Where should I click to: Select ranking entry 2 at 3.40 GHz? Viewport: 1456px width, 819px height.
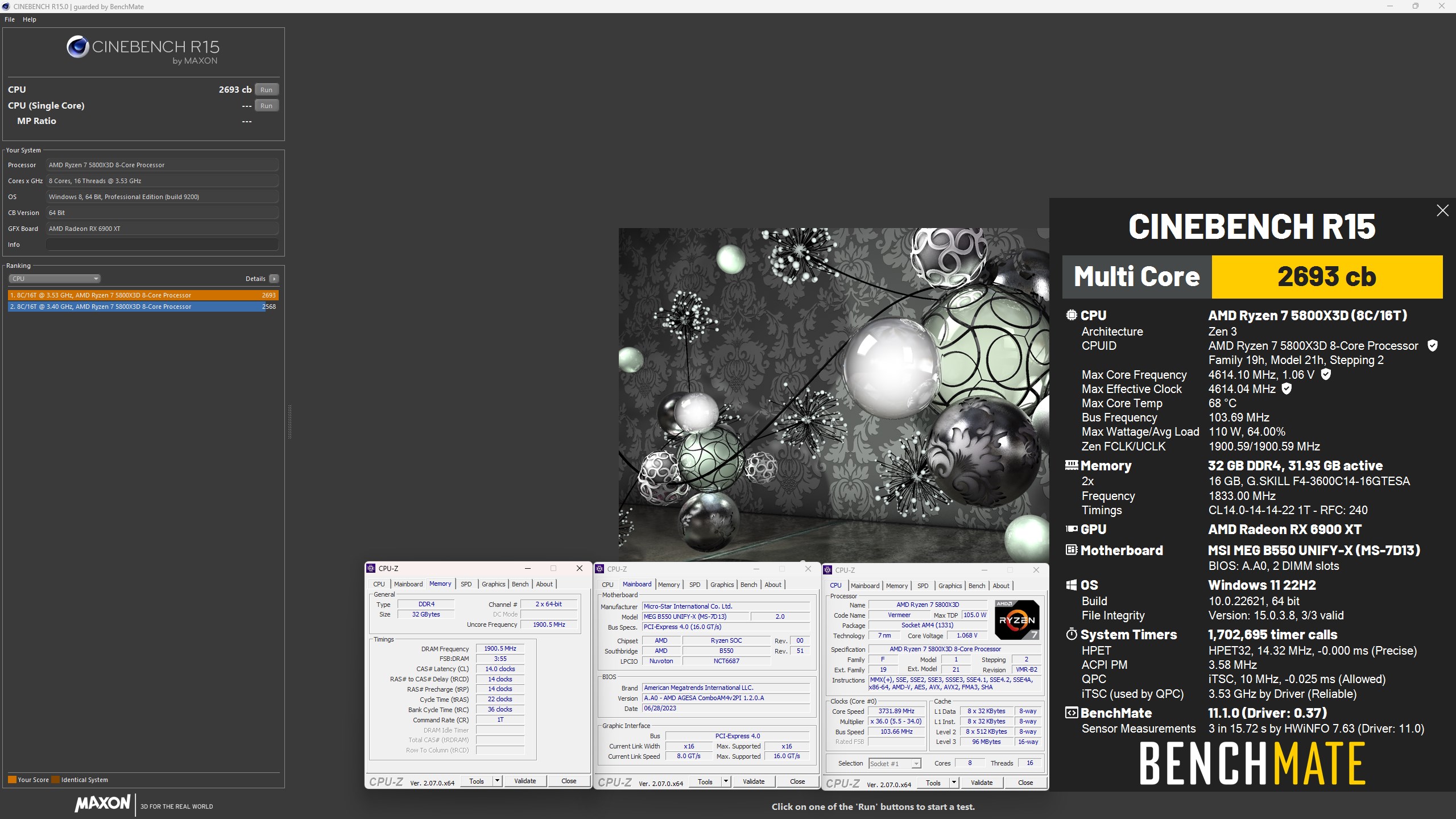(143, 307)
